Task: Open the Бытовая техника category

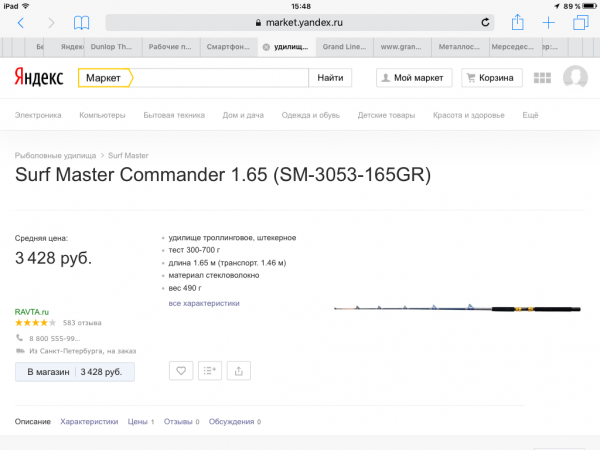Action: pos(174,115)
